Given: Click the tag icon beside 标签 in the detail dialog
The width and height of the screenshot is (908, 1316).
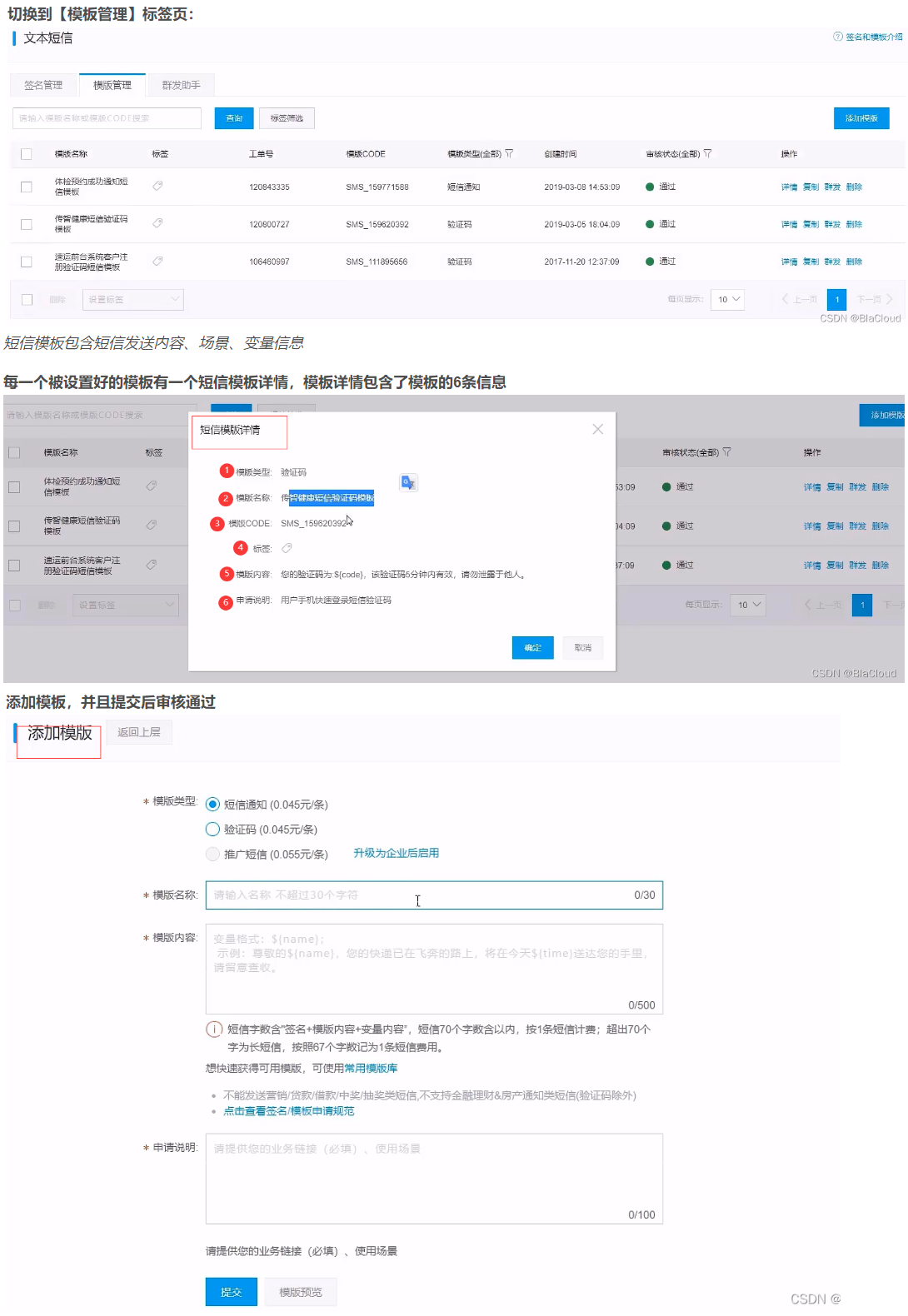Looking at the screenshot, I should coord(287,548).
